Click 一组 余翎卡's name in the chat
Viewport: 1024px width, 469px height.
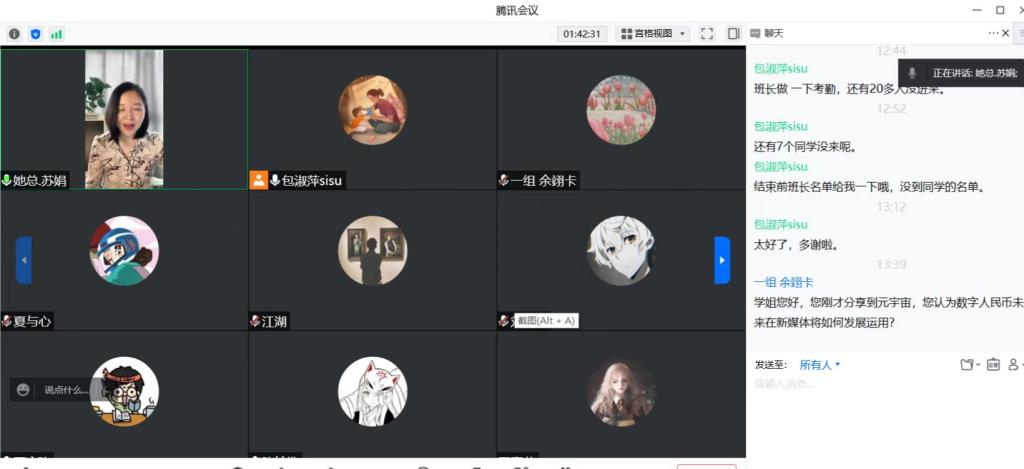coord(783,282)
